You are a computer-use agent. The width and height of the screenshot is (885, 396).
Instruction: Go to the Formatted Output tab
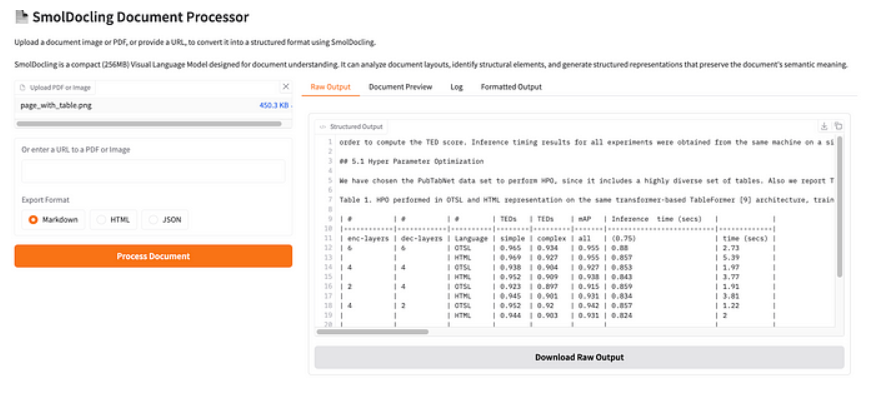tap(511, 87)
